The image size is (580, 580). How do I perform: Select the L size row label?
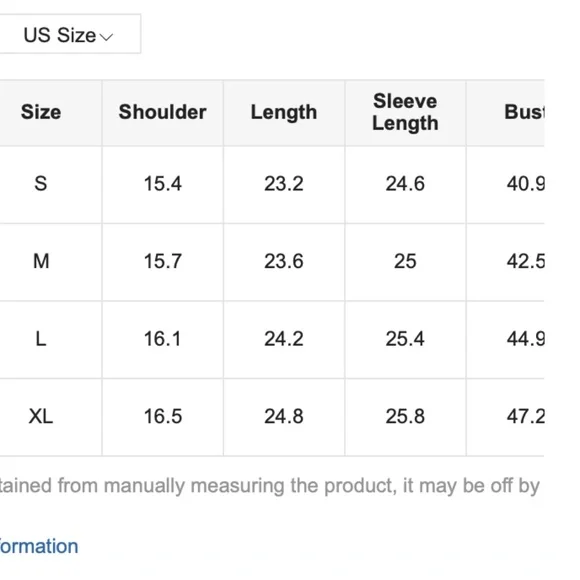tap(41, 339)
